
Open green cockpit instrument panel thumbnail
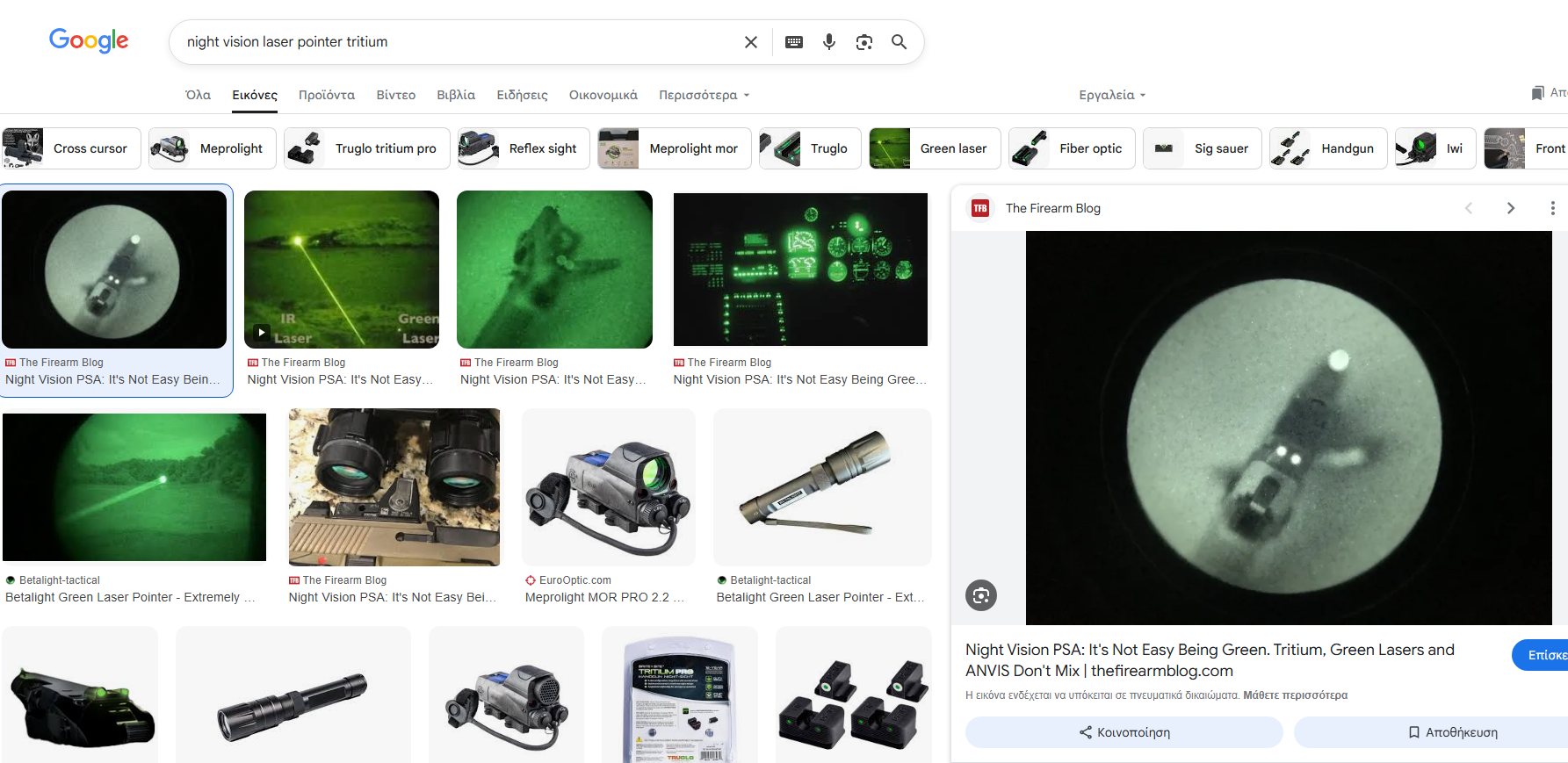tap(800, 270)
